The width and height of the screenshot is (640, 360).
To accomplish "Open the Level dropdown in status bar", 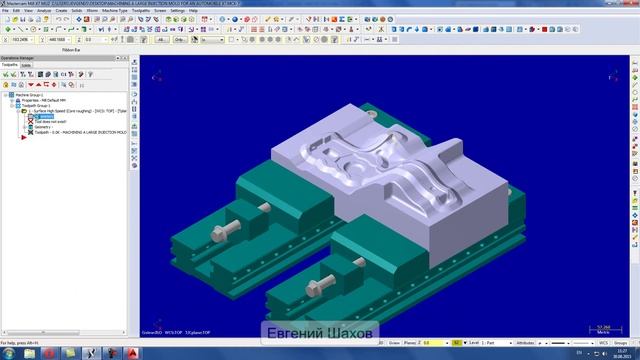I will (x=511, y=343).
